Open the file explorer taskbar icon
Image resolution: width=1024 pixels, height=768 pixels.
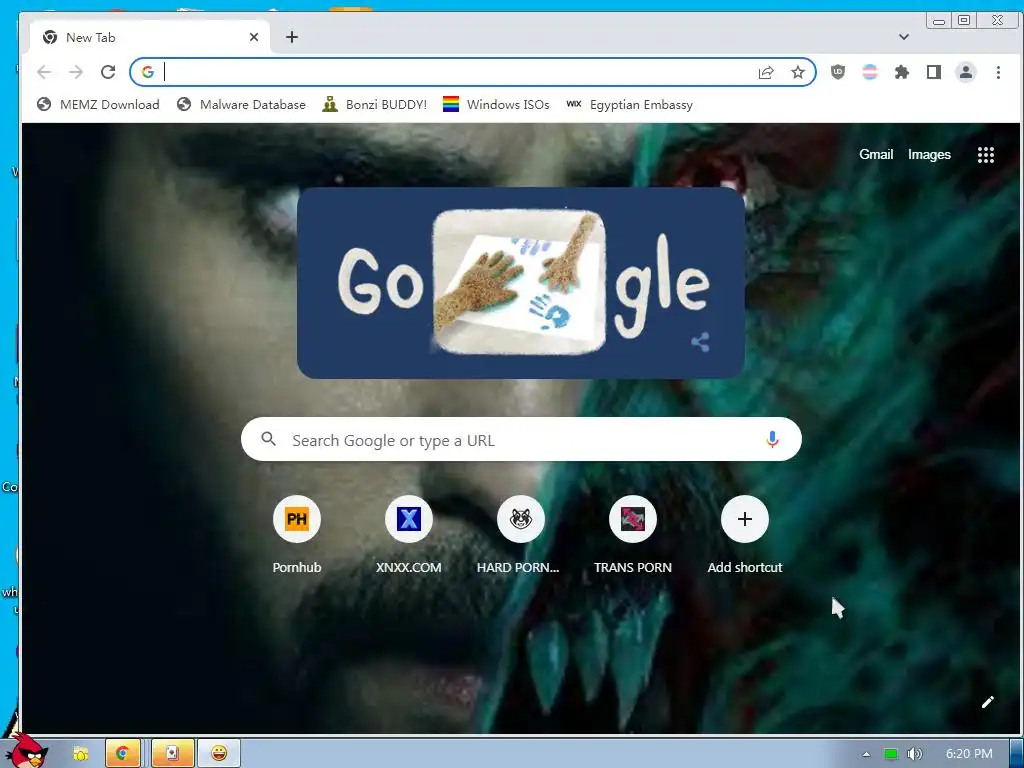pyautogui.click(x=80, y=754)
